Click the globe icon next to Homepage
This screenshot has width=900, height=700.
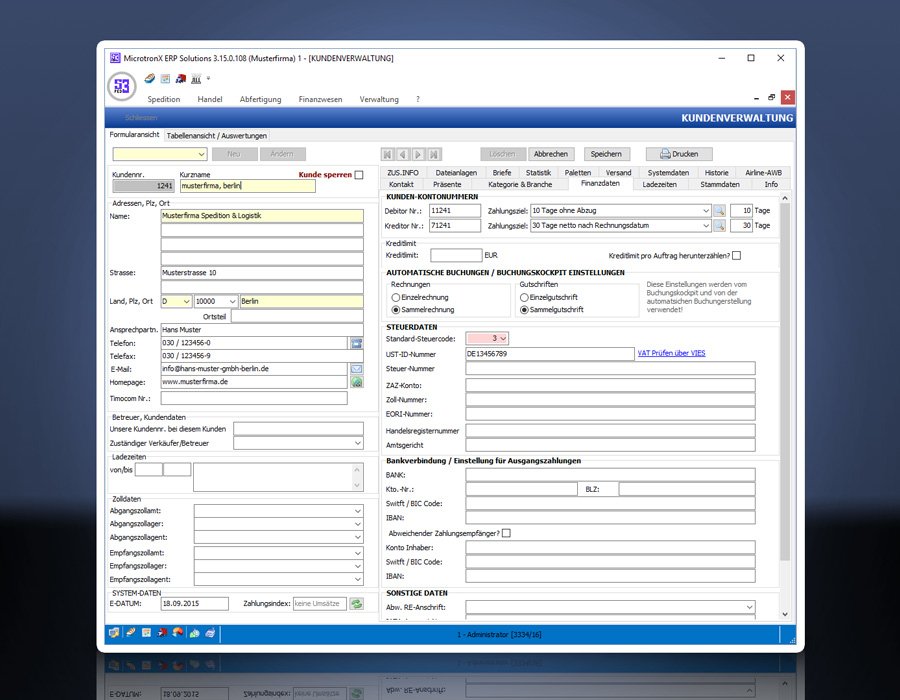pyautogui.click(x=356, y=382)
